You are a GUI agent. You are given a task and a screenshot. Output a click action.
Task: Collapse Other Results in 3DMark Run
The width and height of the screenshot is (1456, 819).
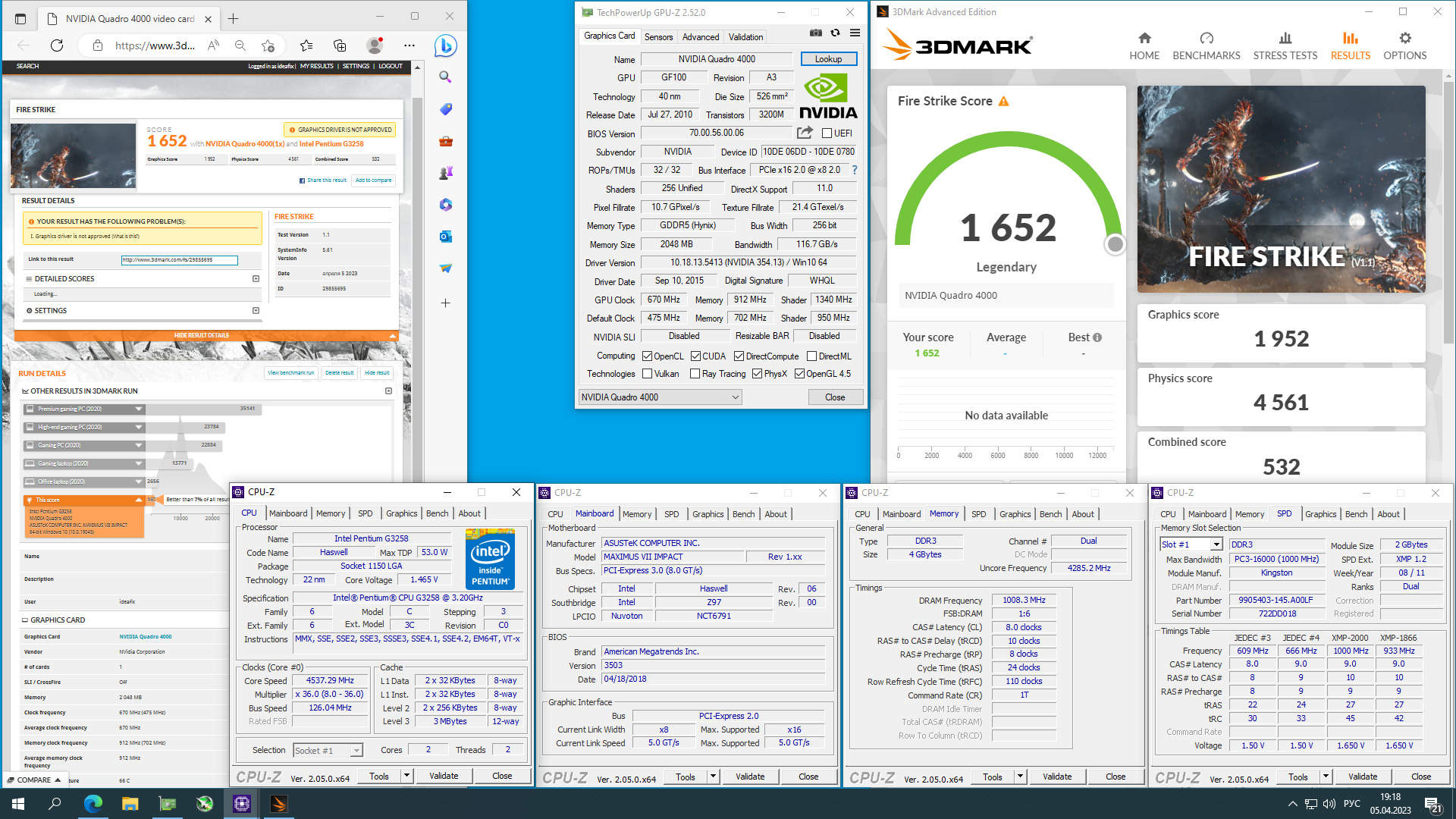point(388,391)
